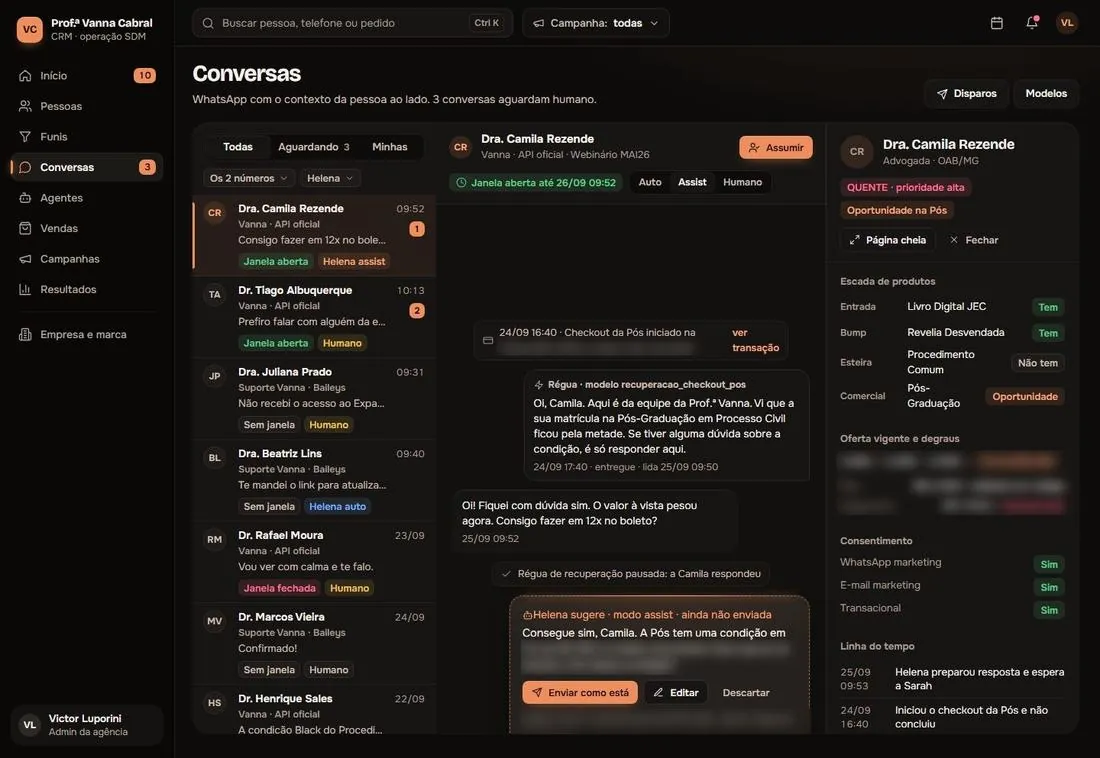Viewport: 1100px width, 758px height.
Task: Click the X icon next to Fechar
Action: pyautogui.click(x=954, y=240)
